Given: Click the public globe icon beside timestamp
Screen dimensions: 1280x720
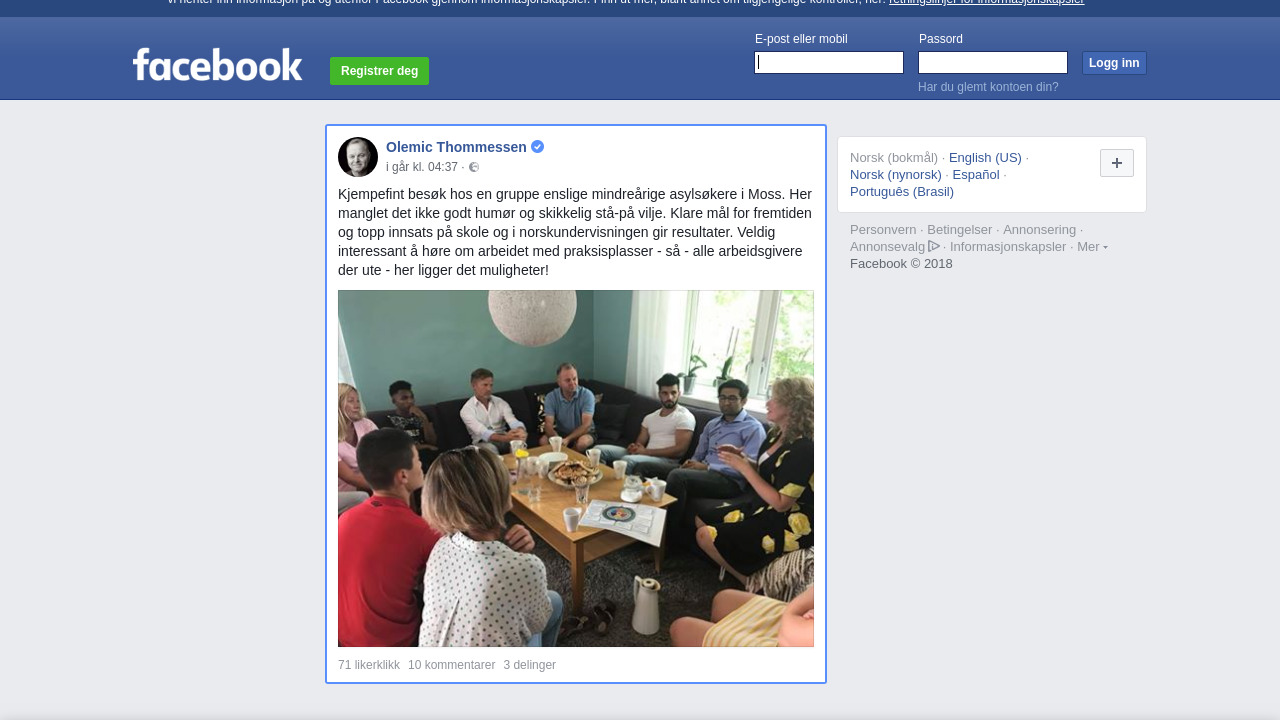Looking at the screenshot, I should click(x=474, y=167).
